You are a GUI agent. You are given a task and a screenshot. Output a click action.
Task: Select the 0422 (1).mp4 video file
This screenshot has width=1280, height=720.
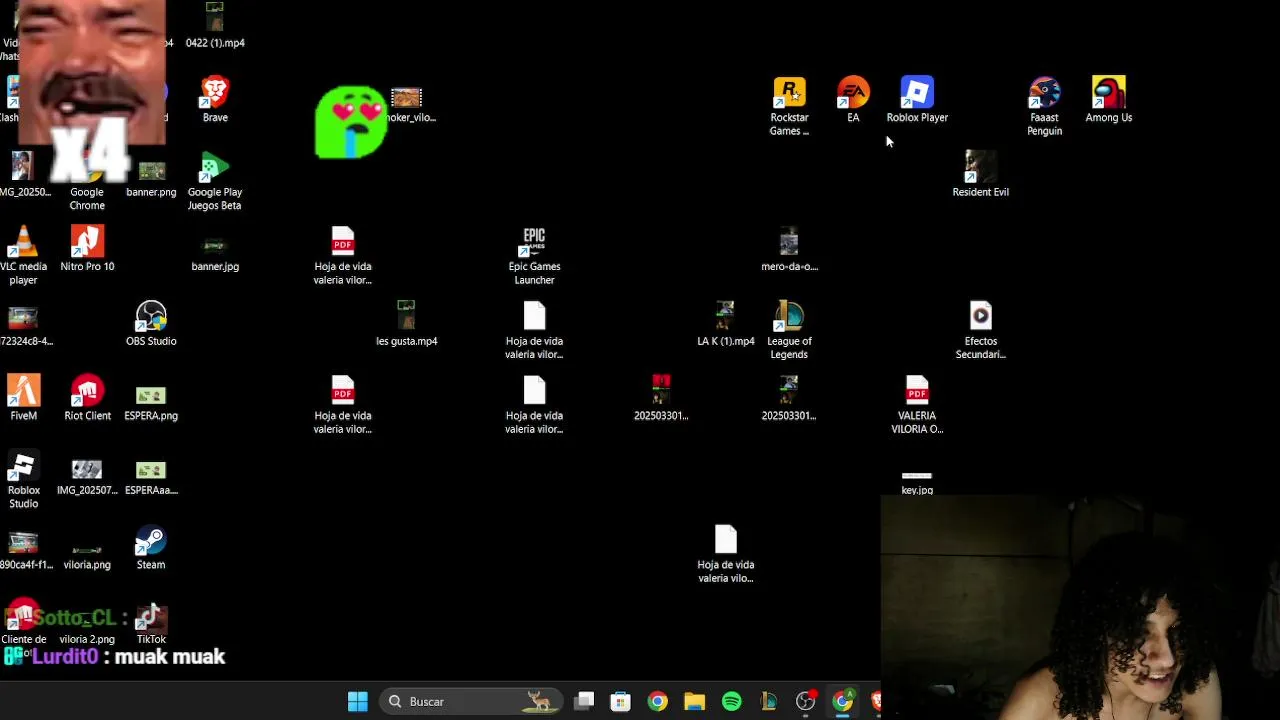[215, 25]
